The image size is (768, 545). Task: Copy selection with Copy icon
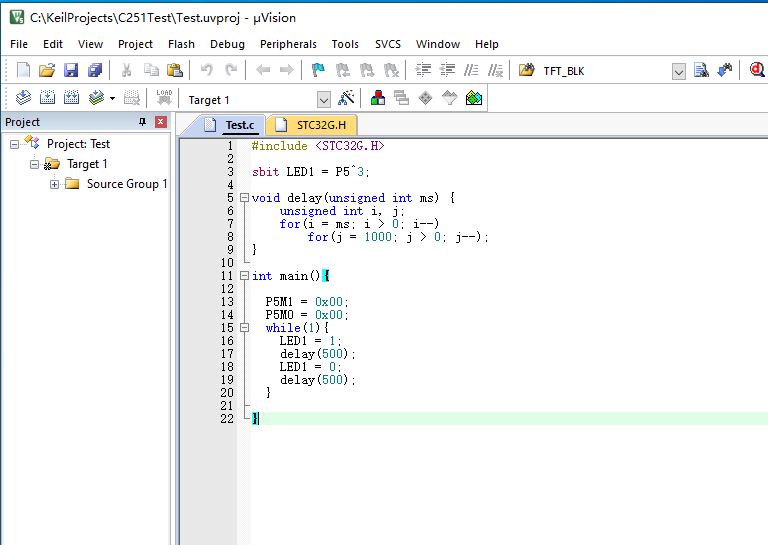pyautogui.click(x=151, y=71)
